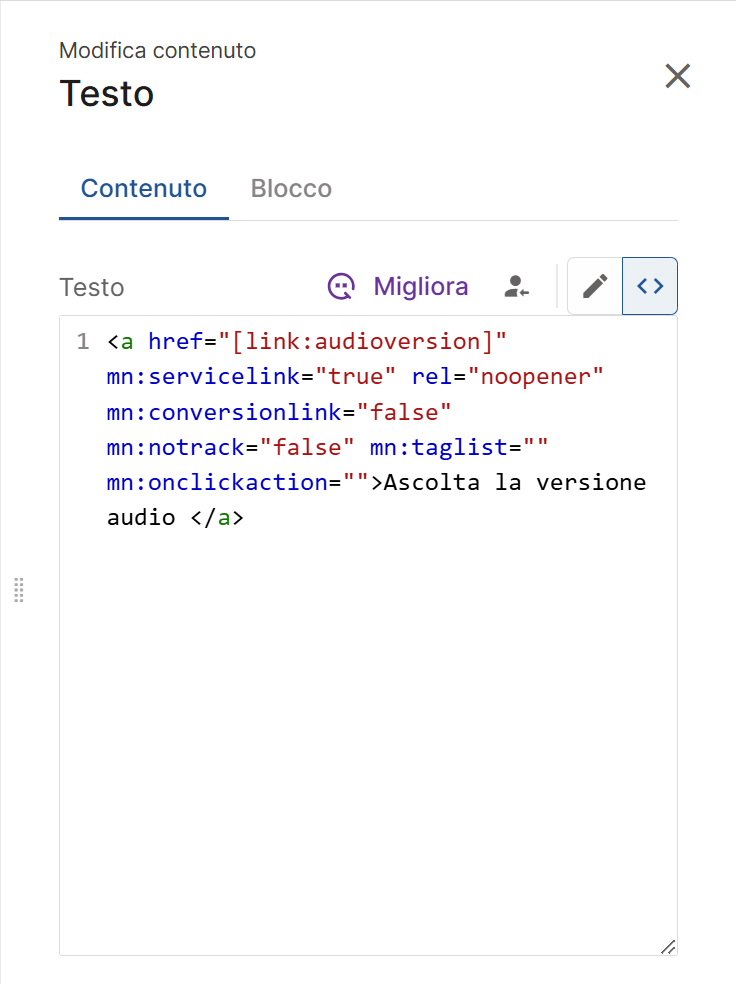
Task: Toggle the HTML source code view
Action: [650, 286]
